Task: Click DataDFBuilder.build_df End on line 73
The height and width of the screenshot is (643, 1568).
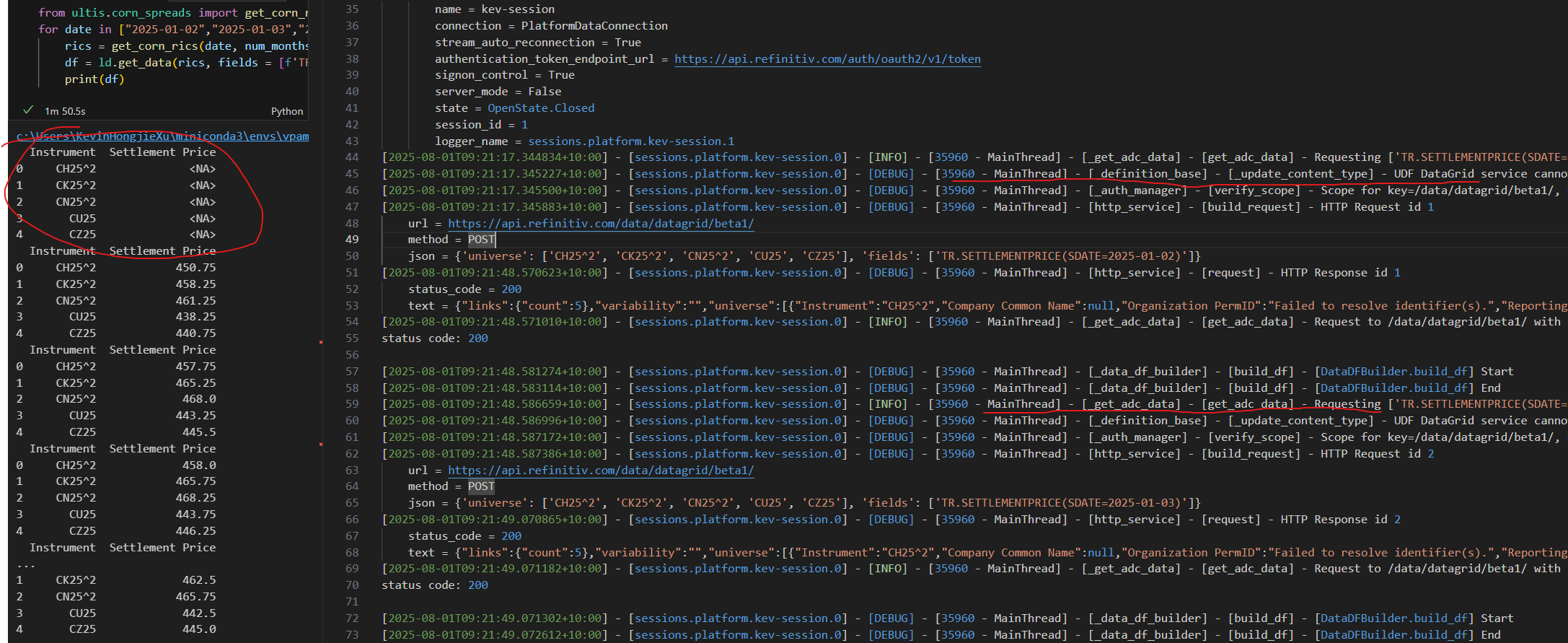Action: (1407, 635)
